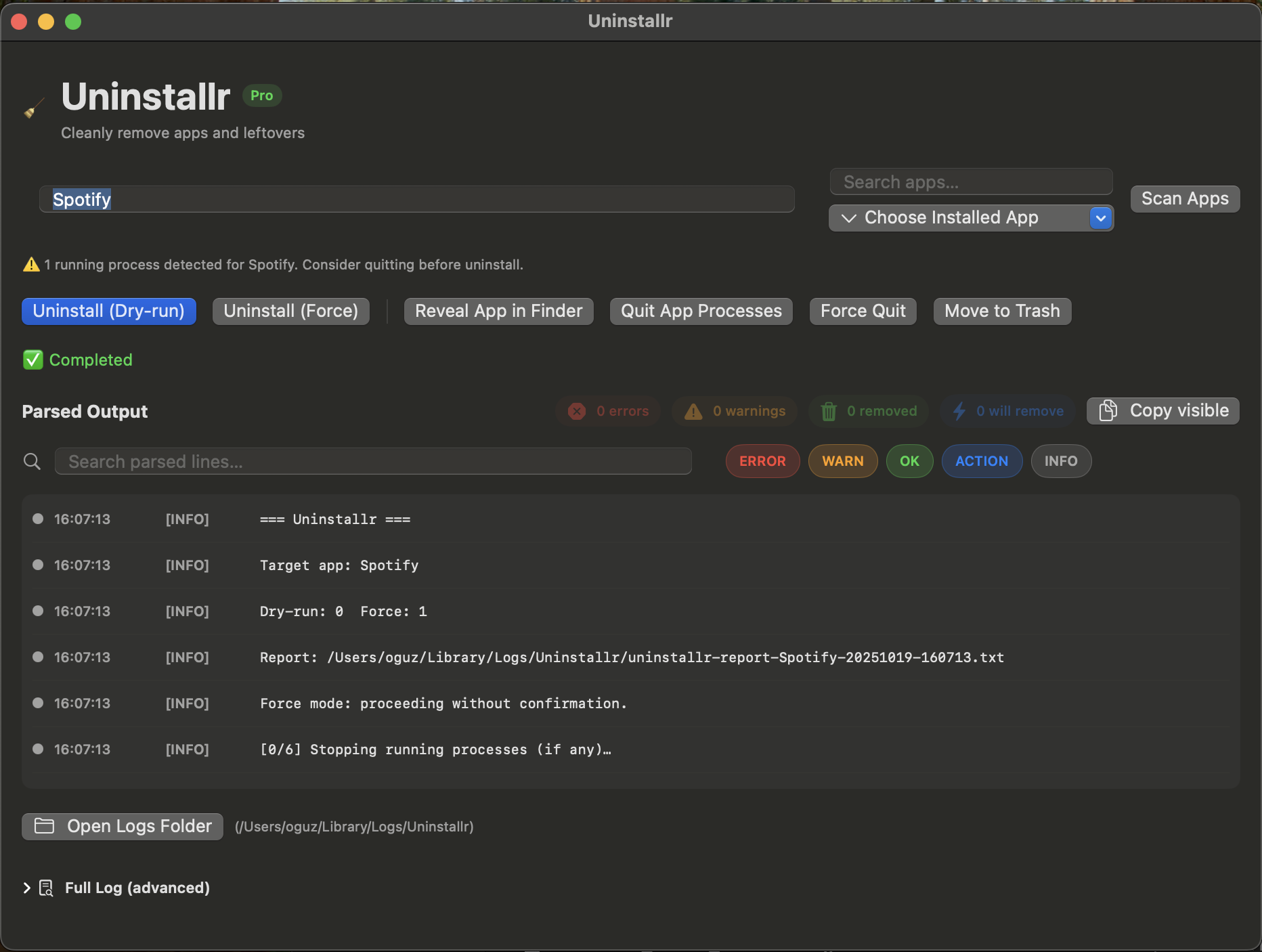Click Uninstall (Dry-run) button
The width and height of the screenshot is (1262, 952).
tap(109, 311)
